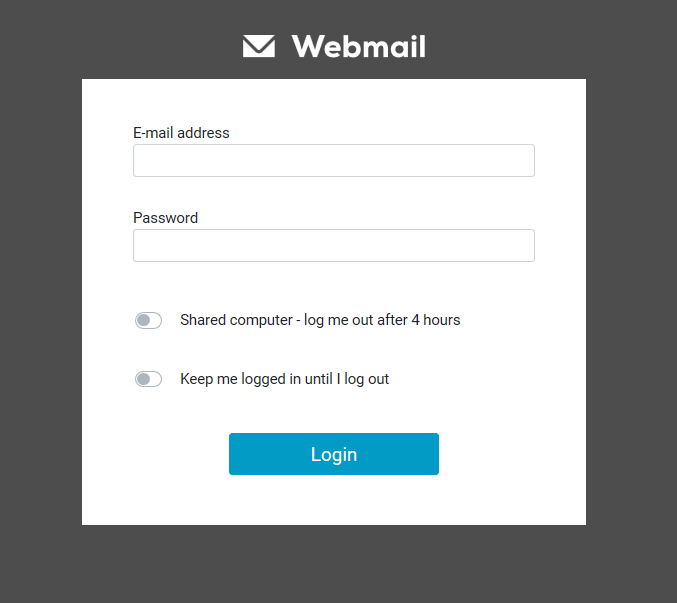
Task: Click the Password field label
Action: [165, 218]
